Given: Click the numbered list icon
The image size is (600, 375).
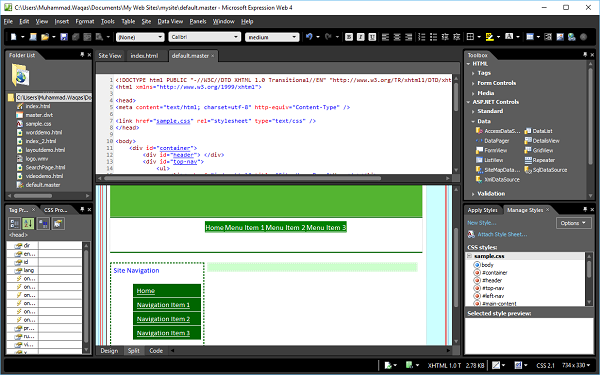Looking at the screenshot, I should click(x=422, y=37).
